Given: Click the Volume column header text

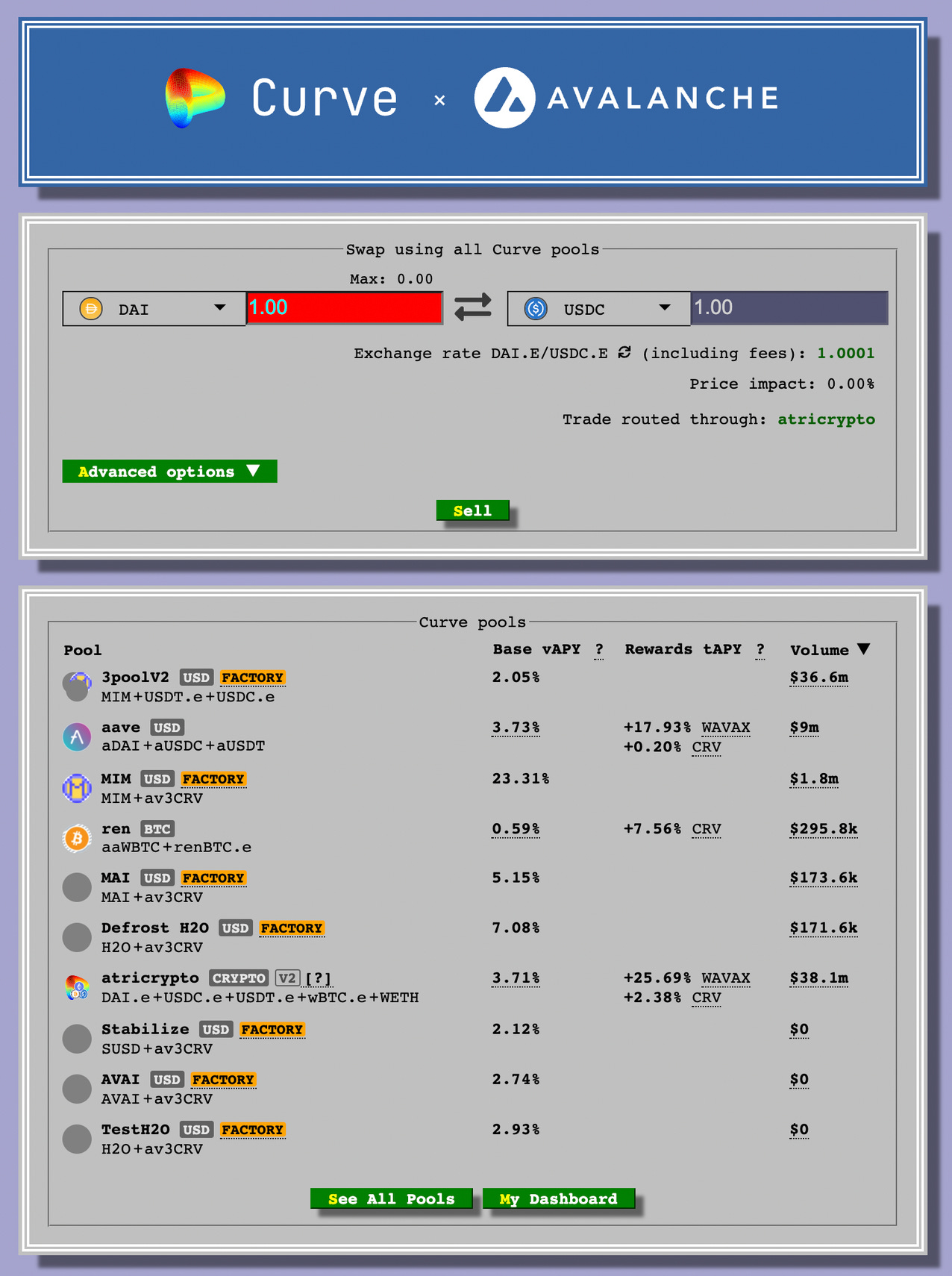Looking at the screenshot, I should tap(819, 650).
